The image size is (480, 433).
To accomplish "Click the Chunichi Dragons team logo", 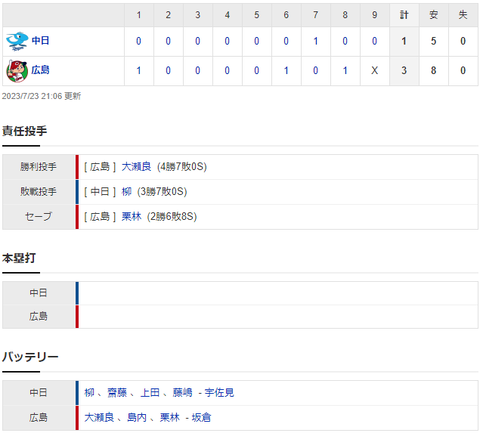I will (17, 41).
